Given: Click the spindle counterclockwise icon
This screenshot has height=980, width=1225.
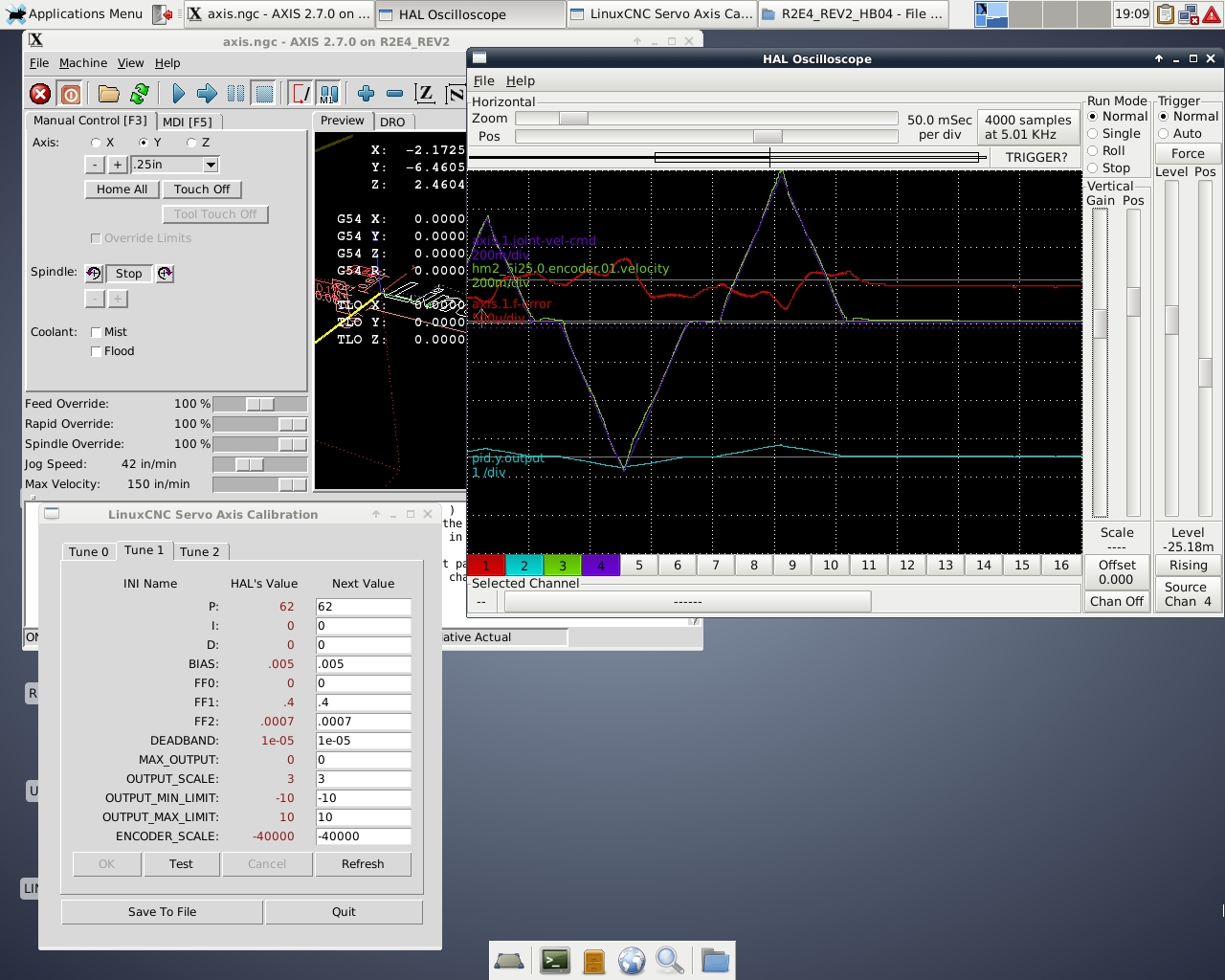Looking at the screenshot, I should click(x=94, y=274).
